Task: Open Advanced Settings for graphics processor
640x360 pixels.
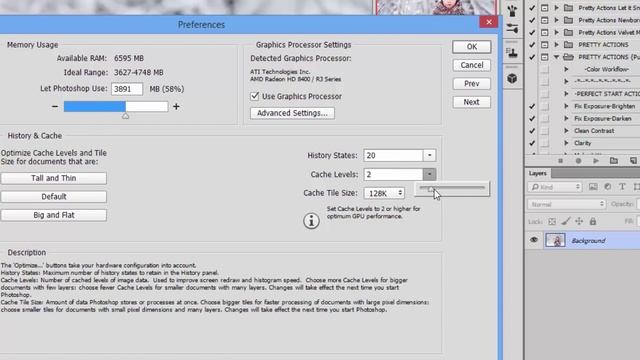Action: 292,113
